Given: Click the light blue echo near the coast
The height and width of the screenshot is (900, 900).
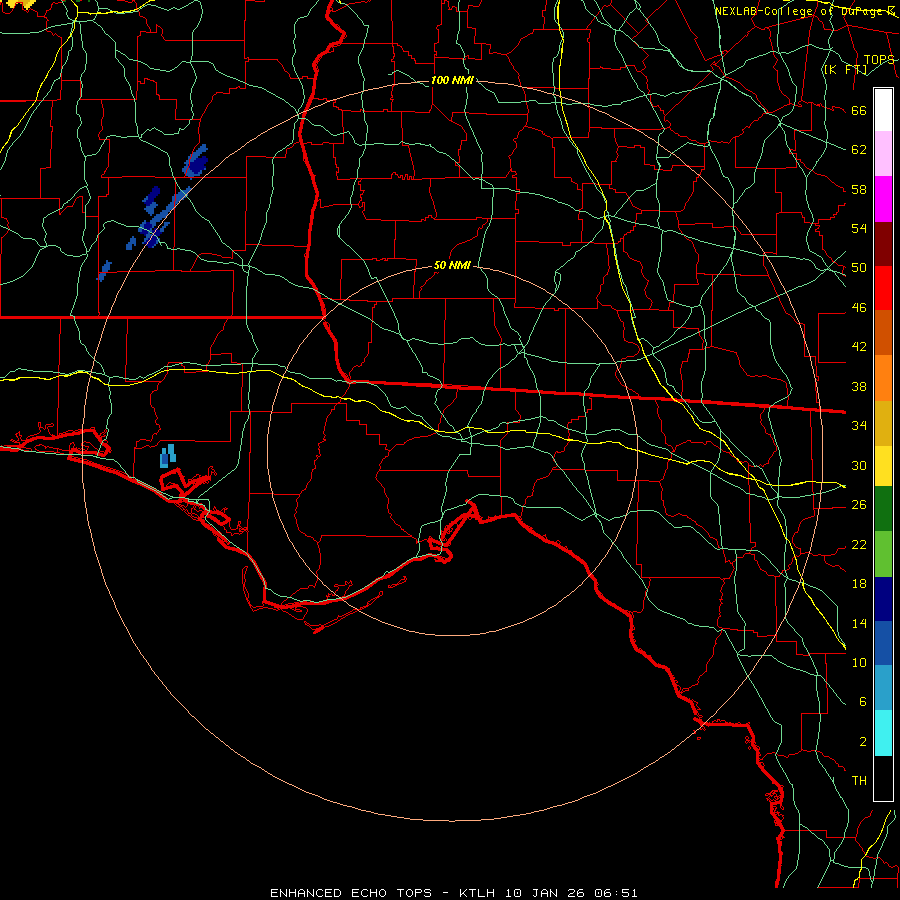Looking at the screenshot, I should coord(168,456).
